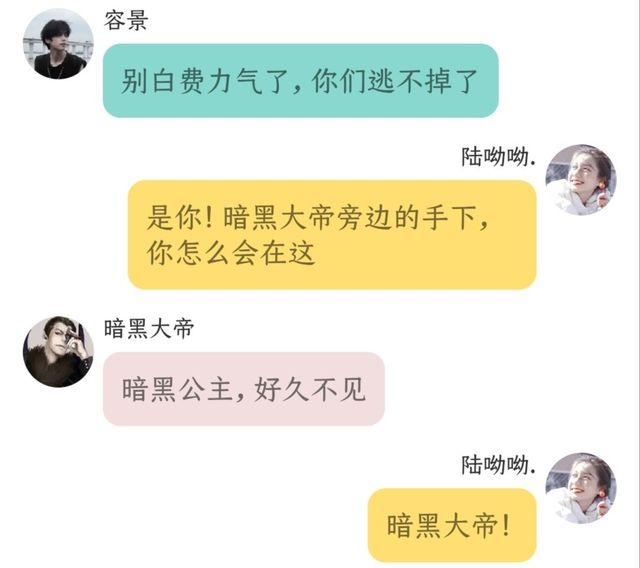Select the 陆呦呦. name above the short yellow message
The width and height of the screenshot is (640, 568).
(x=498, y=465)
